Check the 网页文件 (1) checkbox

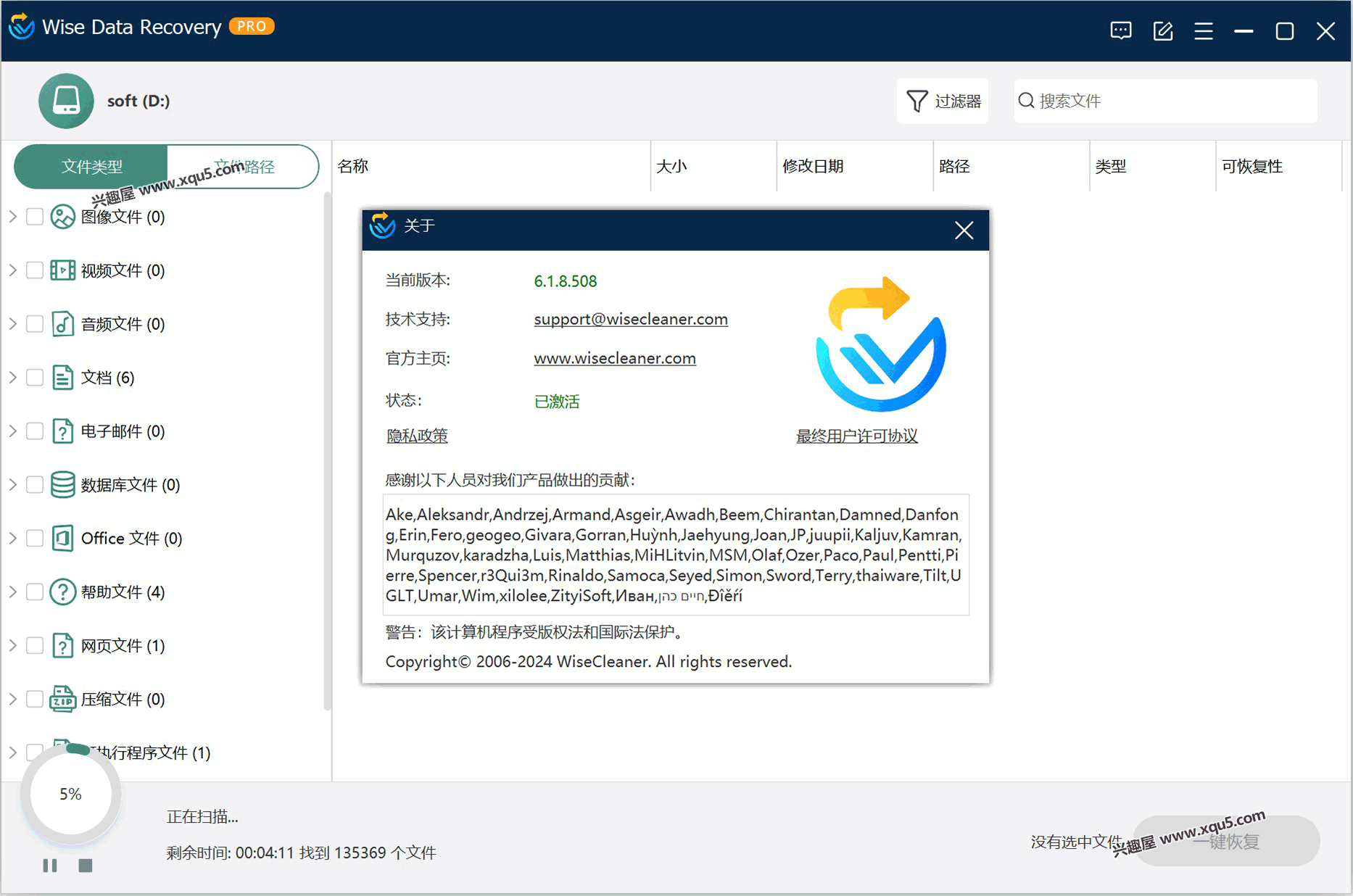pyautogui.click(x=35, y=646)
